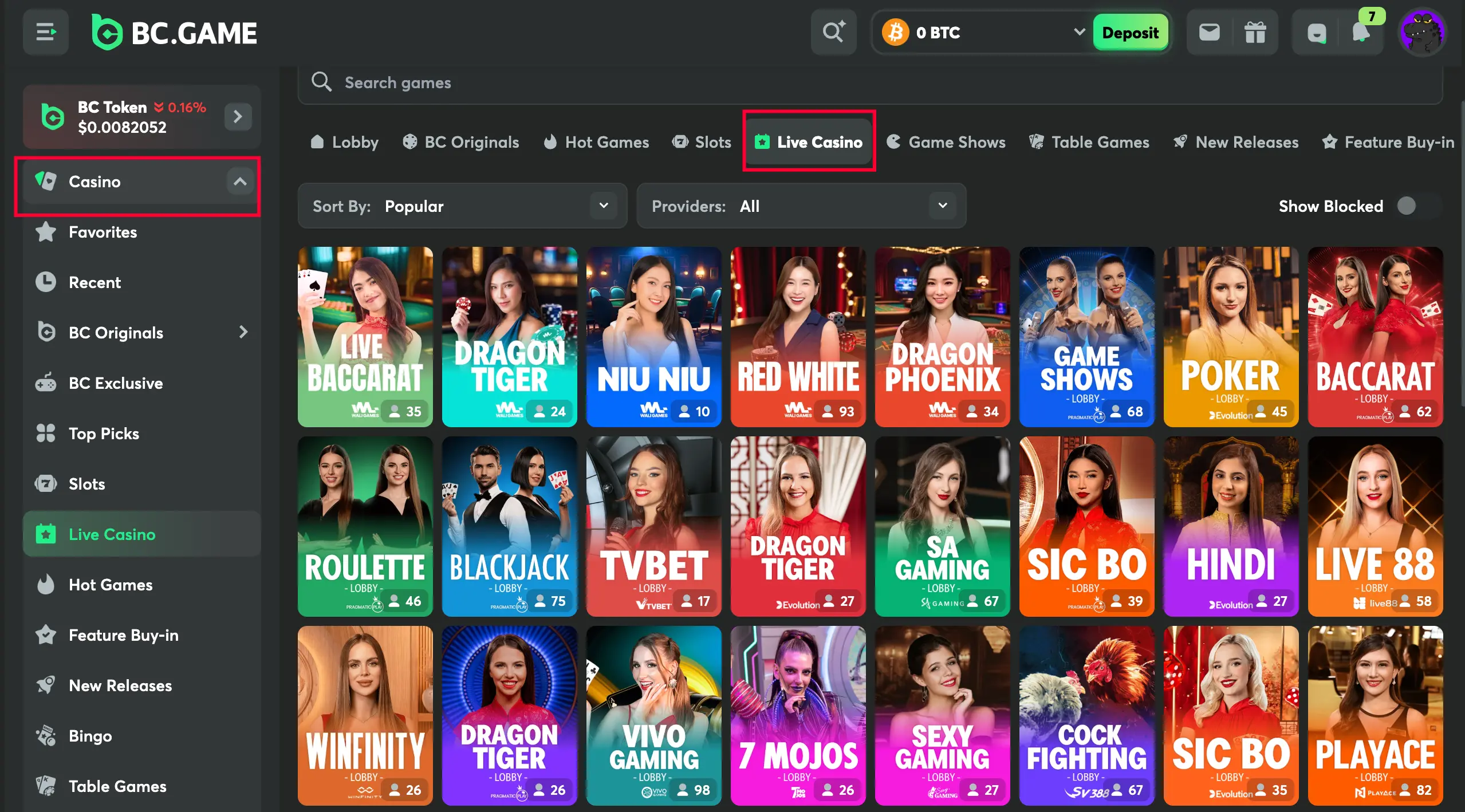Open the mail inbox icon

pos(1209,32)
